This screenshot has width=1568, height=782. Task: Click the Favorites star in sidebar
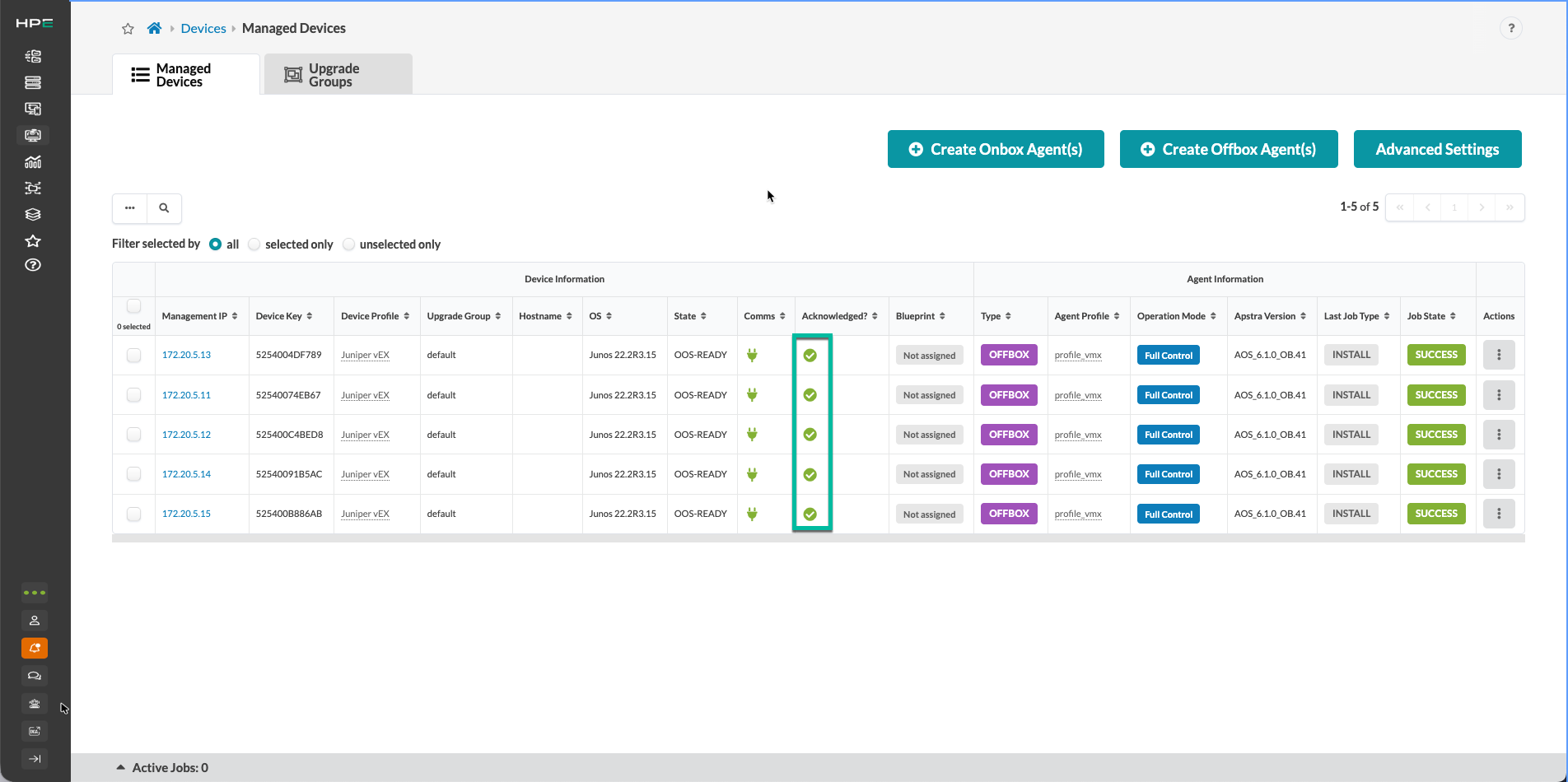(33, 240)
